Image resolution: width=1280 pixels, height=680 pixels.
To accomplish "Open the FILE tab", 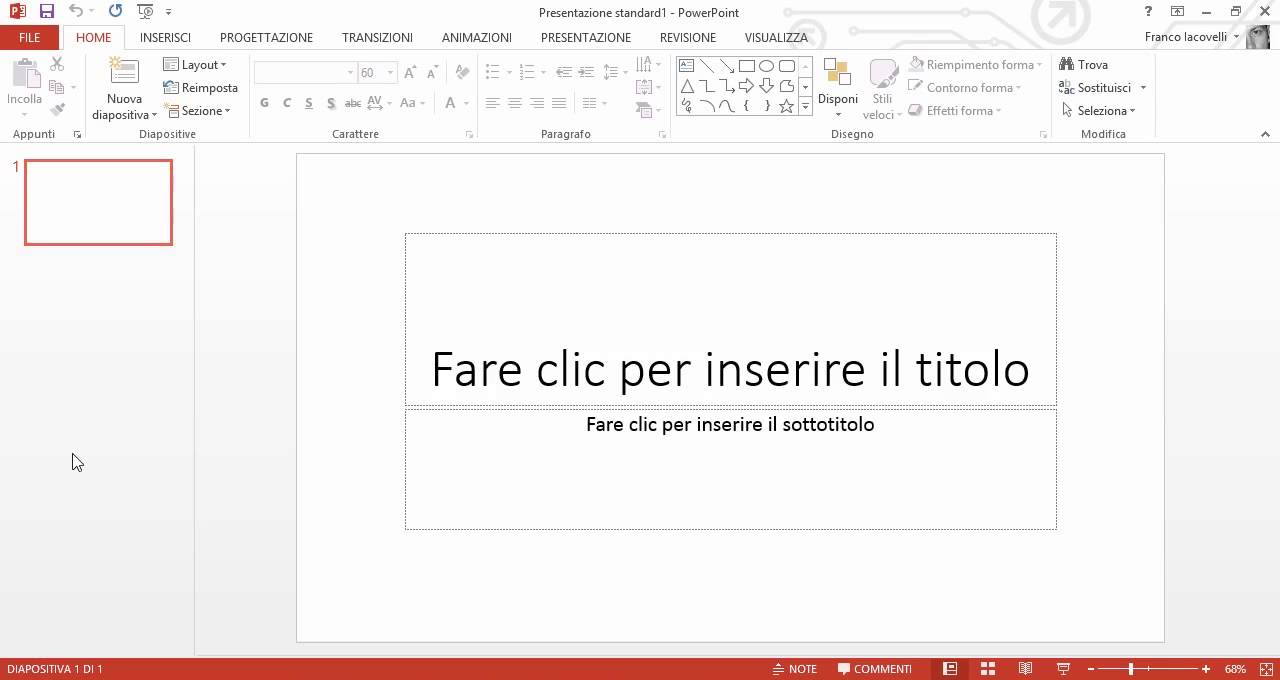I will pos(30,37).
